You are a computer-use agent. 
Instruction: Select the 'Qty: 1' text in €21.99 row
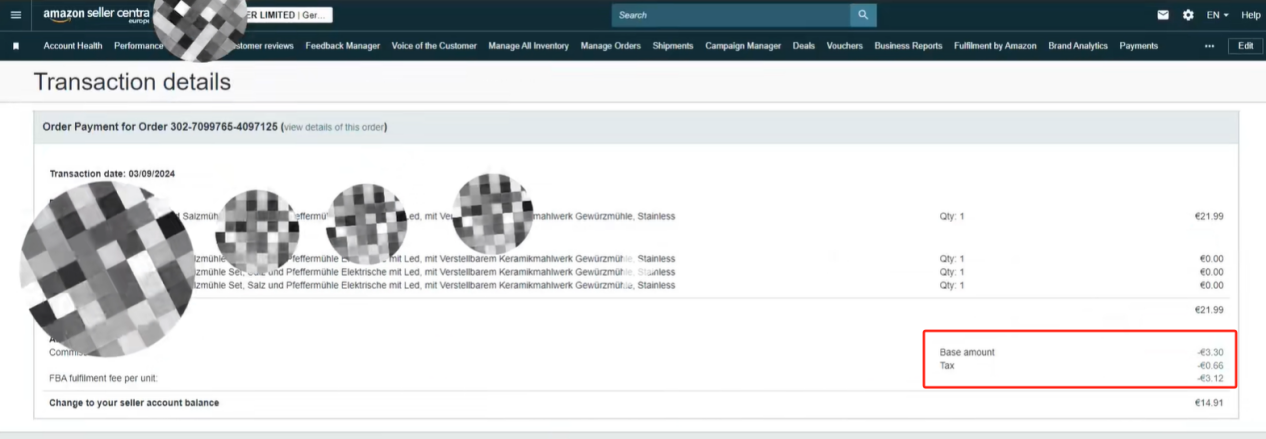point(952,216)
